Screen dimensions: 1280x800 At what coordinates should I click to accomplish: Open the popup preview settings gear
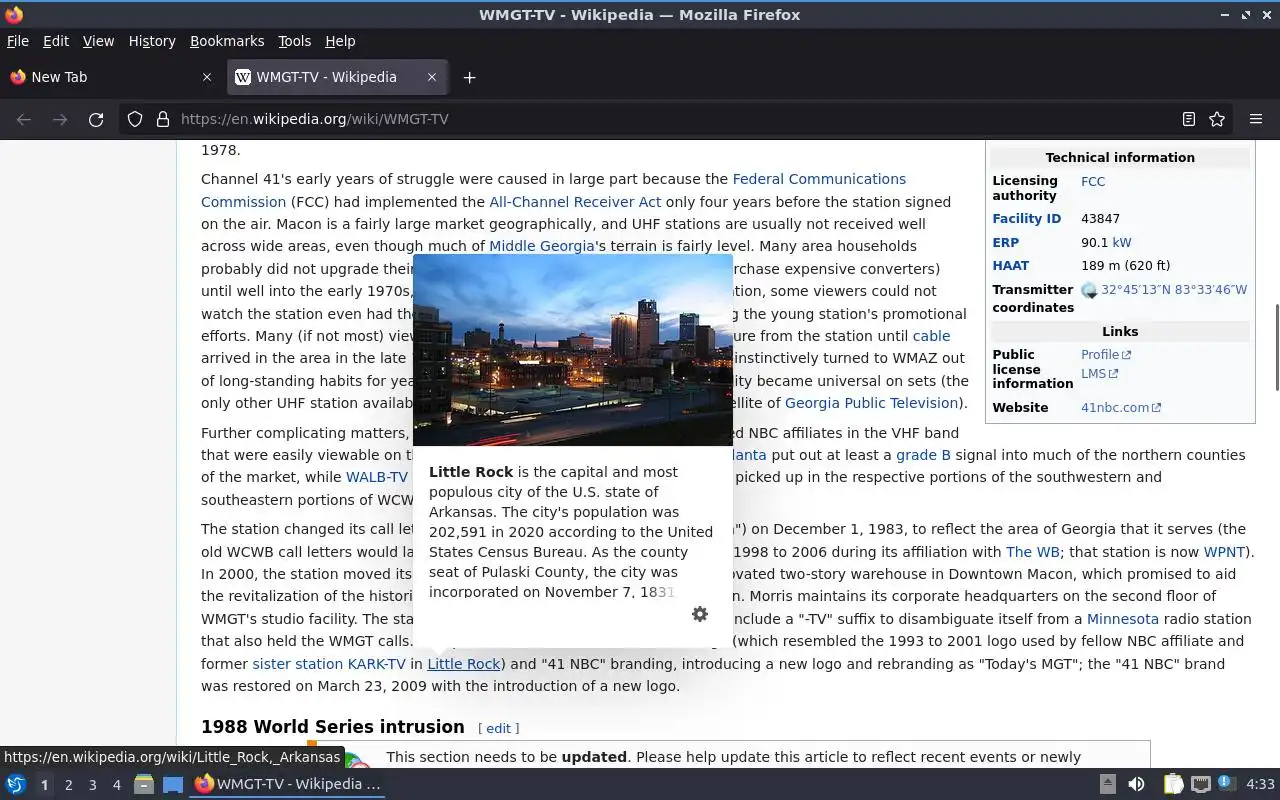[x=700, y=614]
